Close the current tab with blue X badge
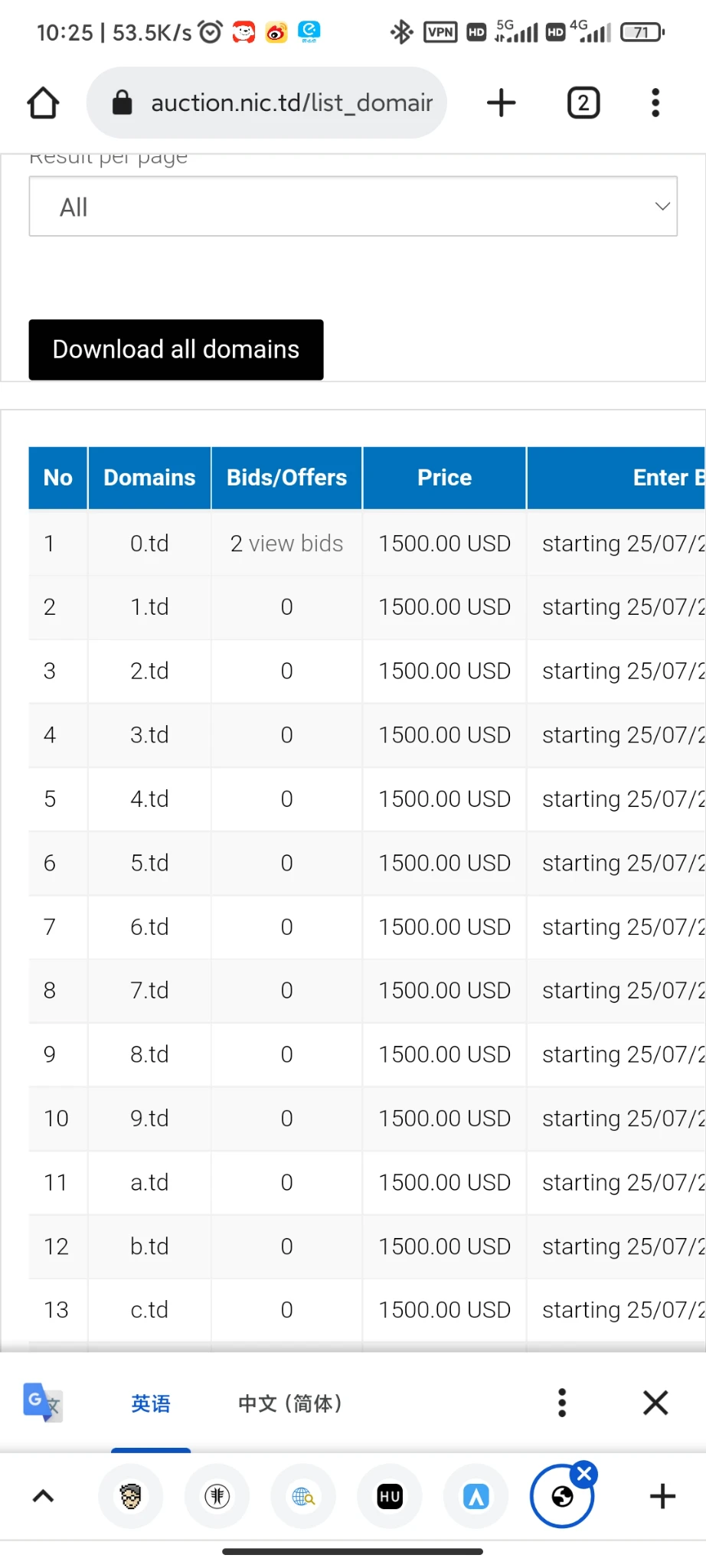 pos(584,1474)
